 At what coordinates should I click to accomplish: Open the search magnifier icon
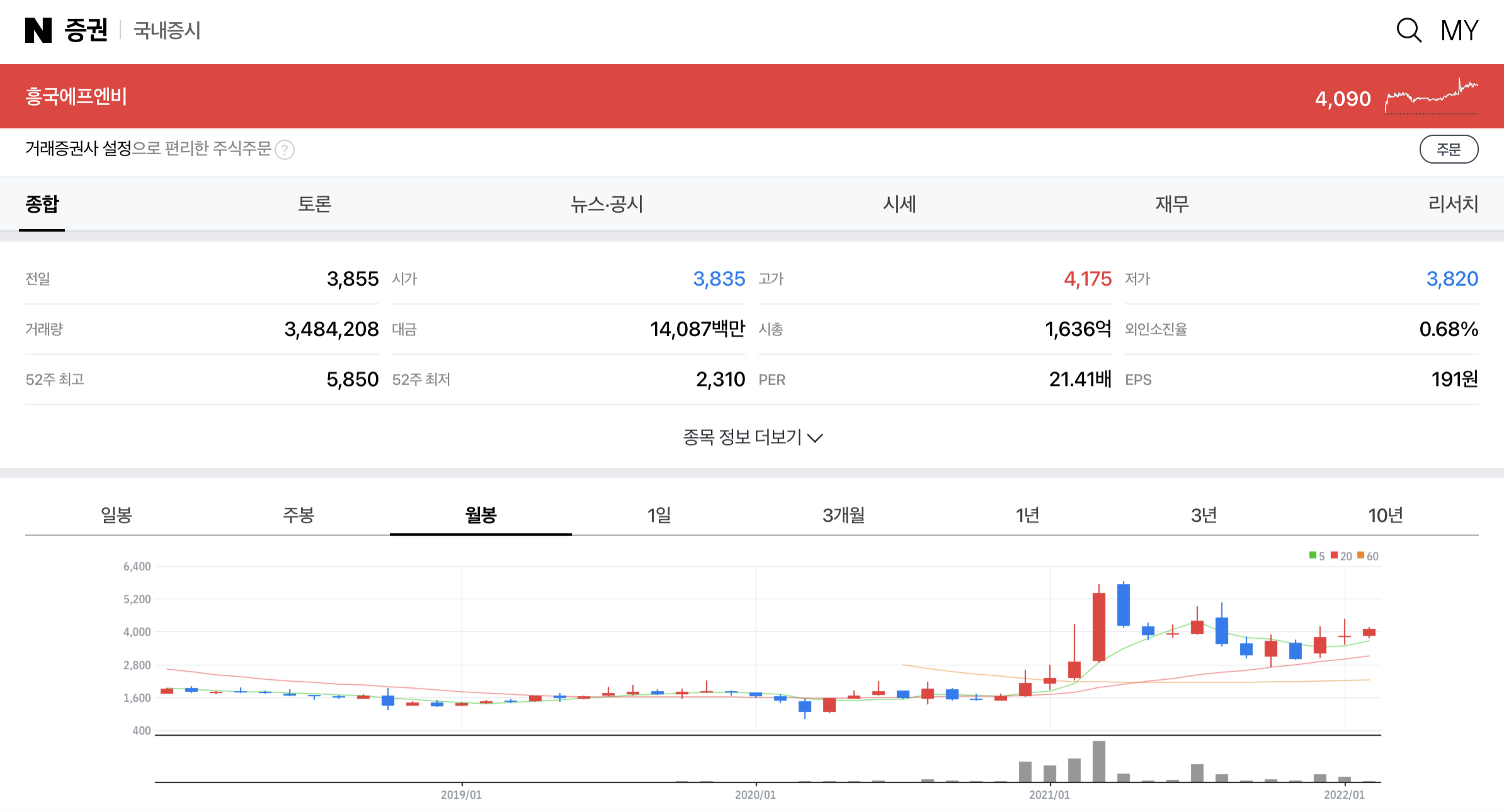click(x=1409, y=30)
